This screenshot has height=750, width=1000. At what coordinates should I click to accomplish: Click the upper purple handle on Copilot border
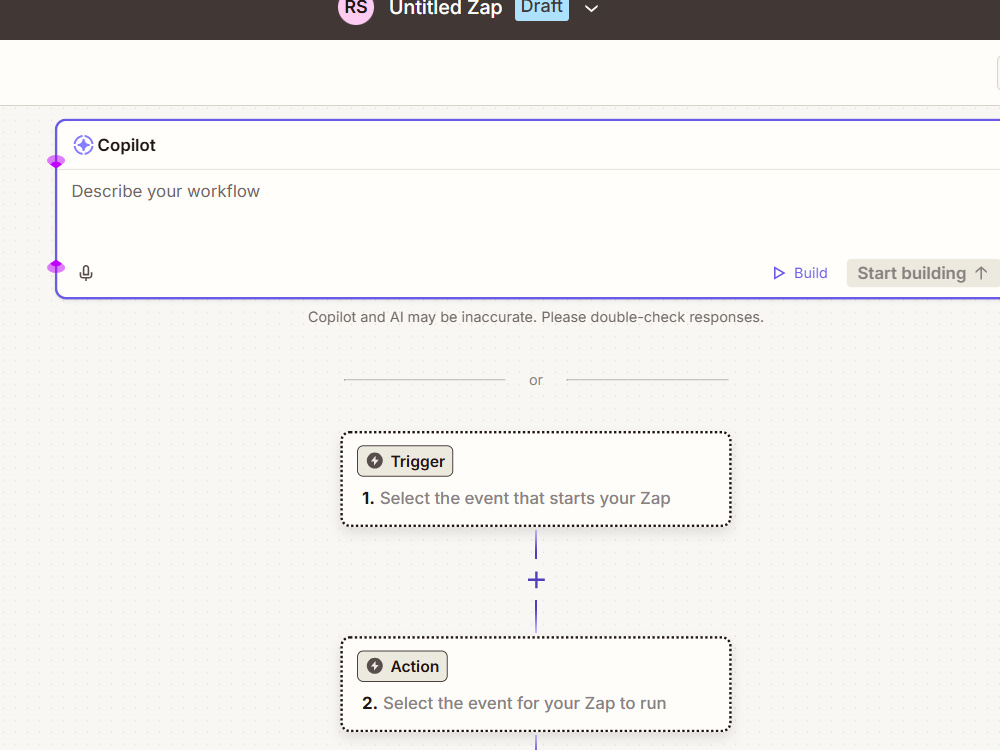56,161
